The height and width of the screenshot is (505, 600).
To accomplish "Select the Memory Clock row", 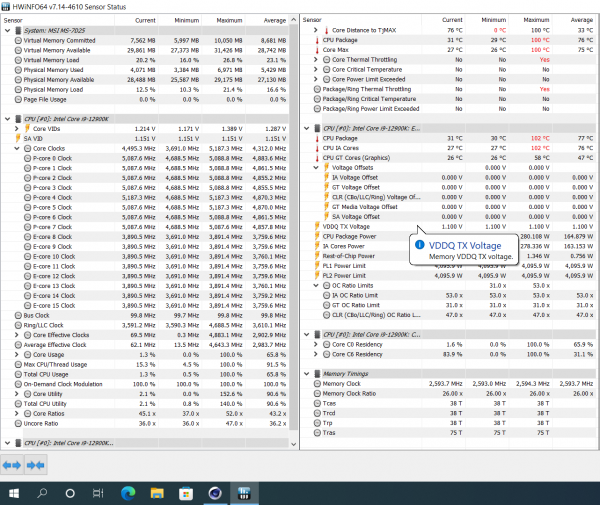I will click(x=448, y=383).
